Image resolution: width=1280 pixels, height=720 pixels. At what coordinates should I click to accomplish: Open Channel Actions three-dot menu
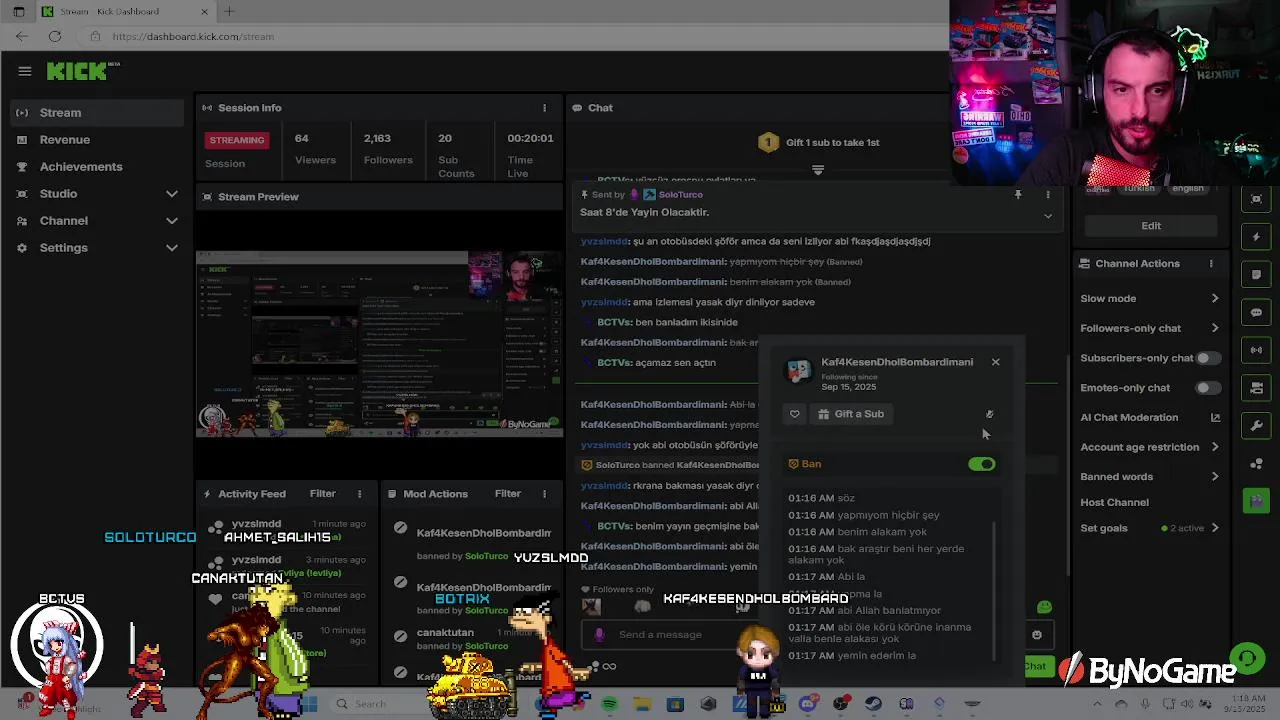[1211, 264]
